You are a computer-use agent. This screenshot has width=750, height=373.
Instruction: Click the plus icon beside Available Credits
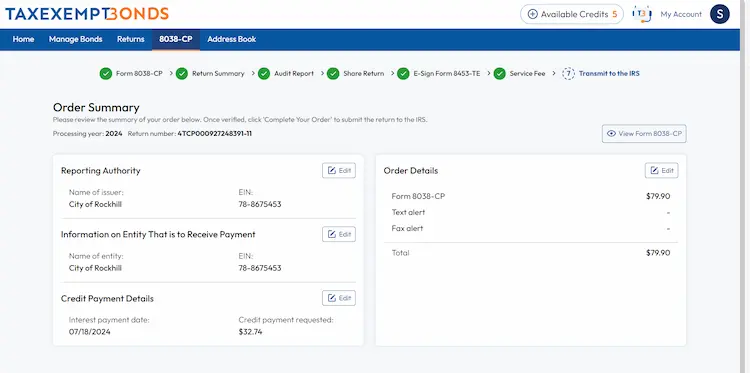pos(532,14)
